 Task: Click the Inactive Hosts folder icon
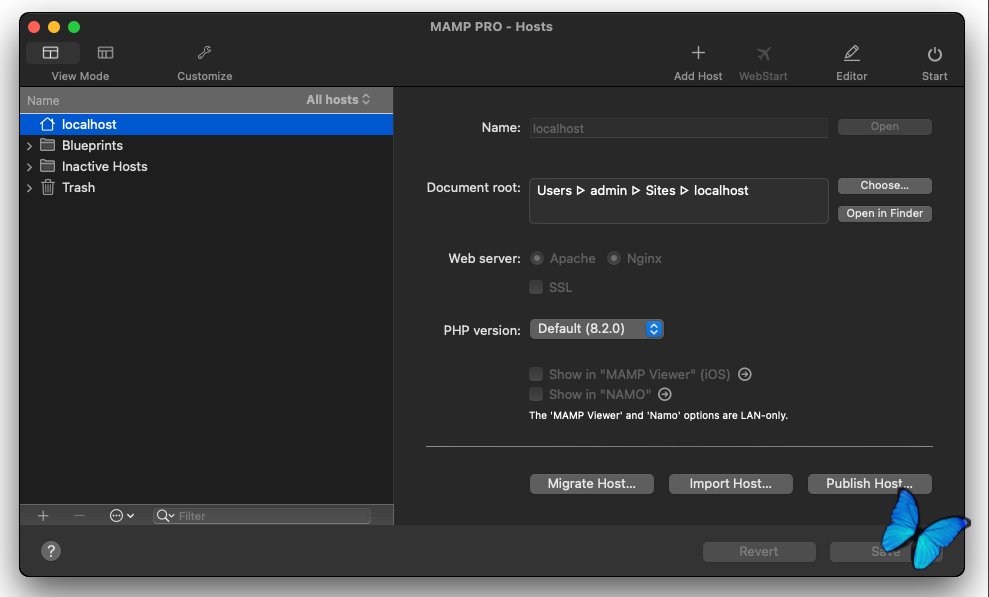(47, 166)
